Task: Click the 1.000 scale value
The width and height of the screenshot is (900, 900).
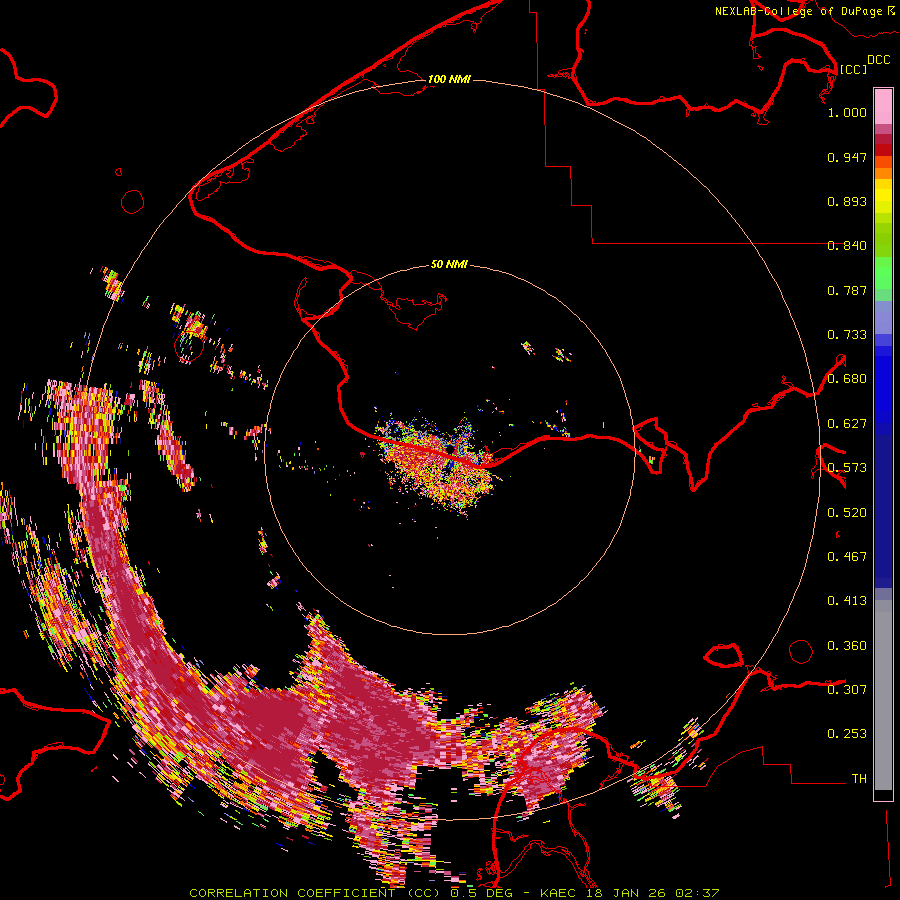Action: pos(847,112)
